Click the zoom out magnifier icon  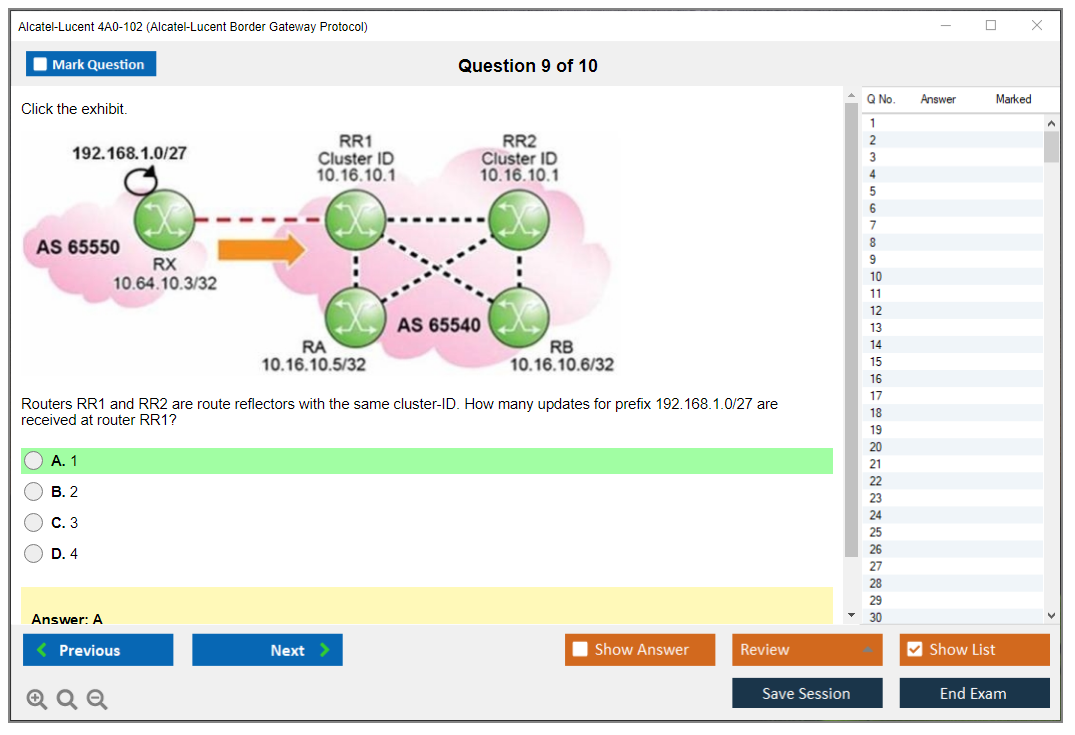click(97, 700)
